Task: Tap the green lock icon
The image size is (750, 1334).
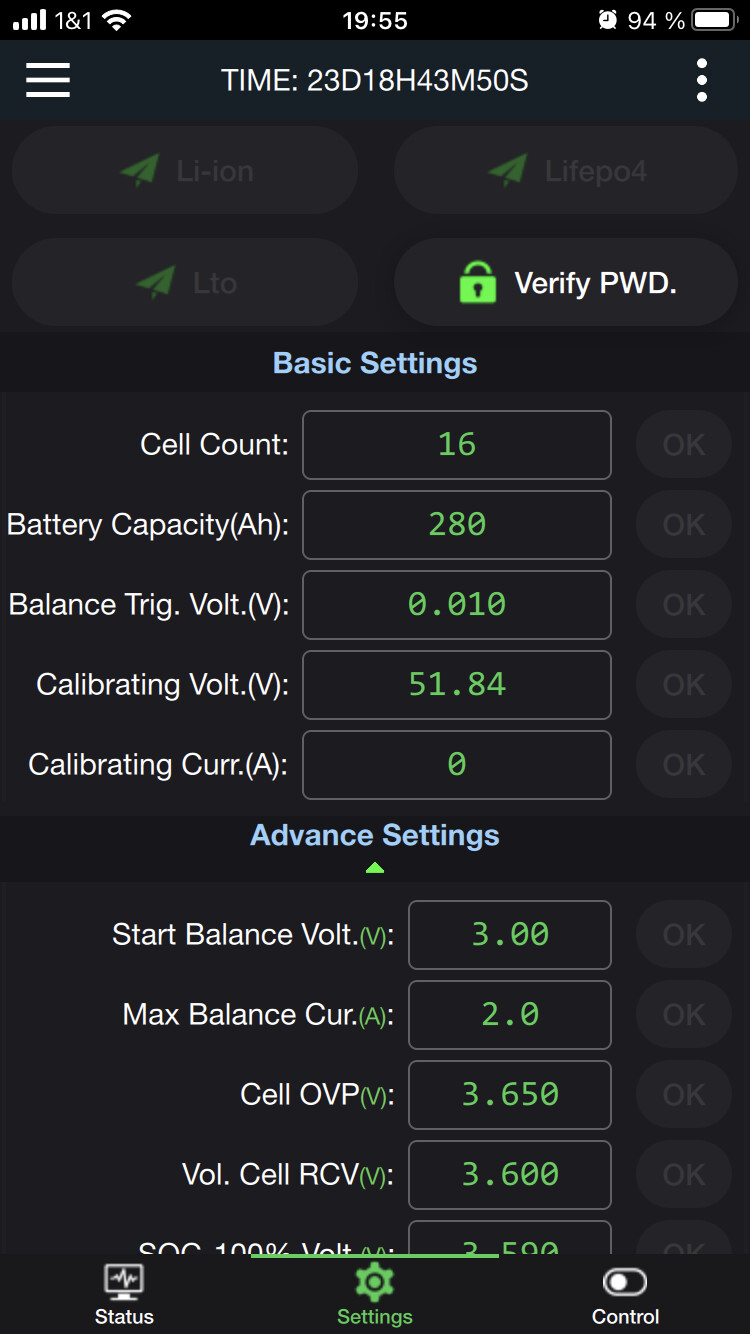Action: click(477, 283)
